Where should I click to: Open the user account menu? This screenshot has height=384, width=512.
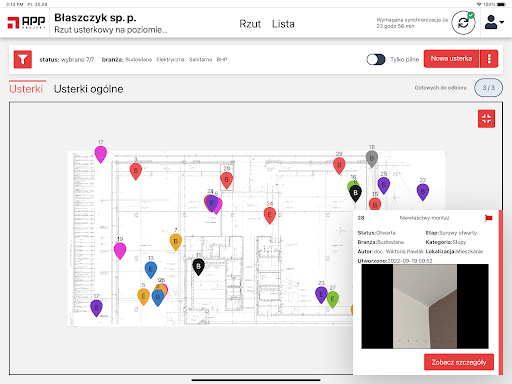pos(494,23)
